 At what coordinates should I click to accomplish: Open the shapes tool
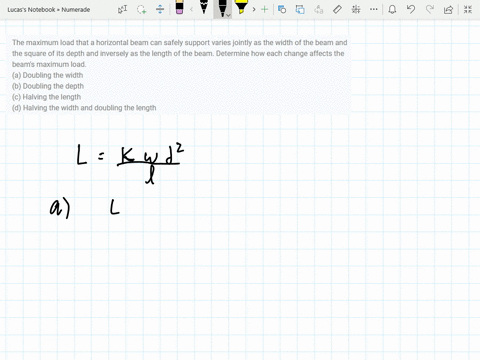tap(282, 9)
